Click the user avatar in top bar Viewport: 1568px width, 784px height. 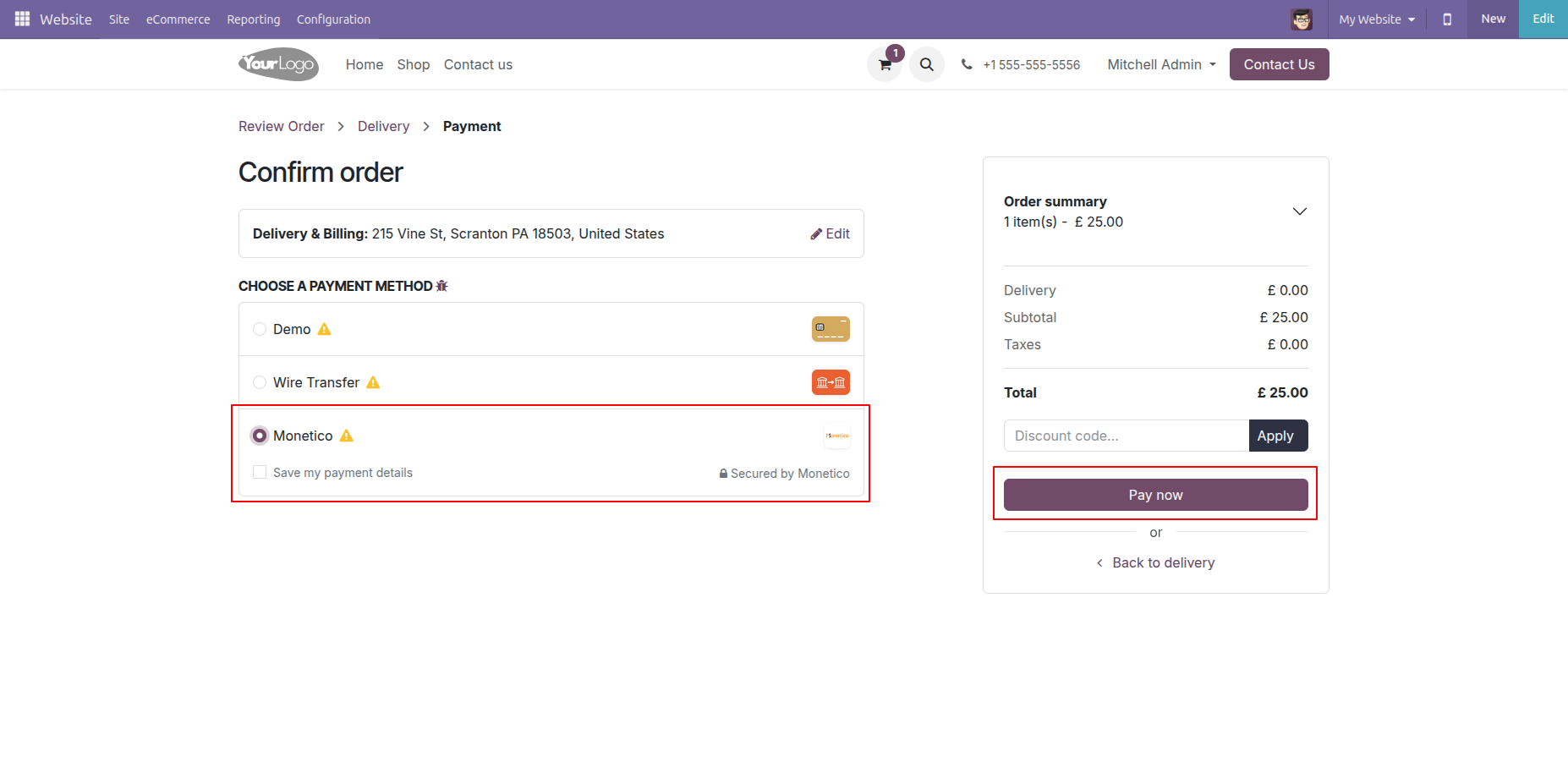(x=1302, y=19)
